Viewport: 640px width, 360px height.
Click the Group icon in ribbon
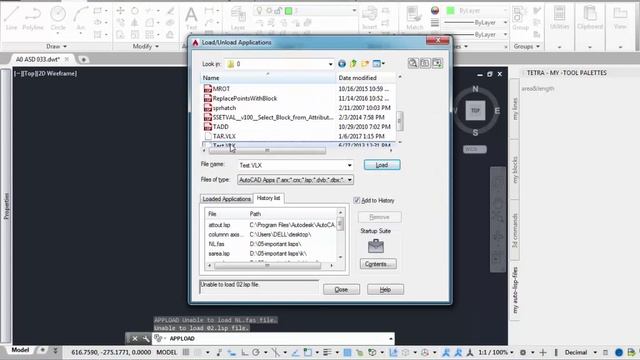[520, 18]
